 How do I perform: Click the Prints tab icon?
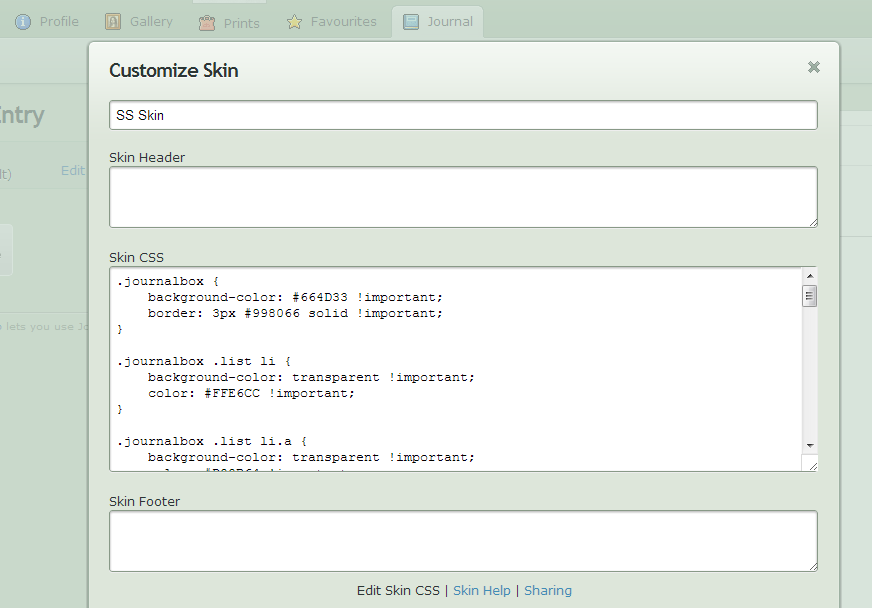pyautogui.click(x=207, y=22)
